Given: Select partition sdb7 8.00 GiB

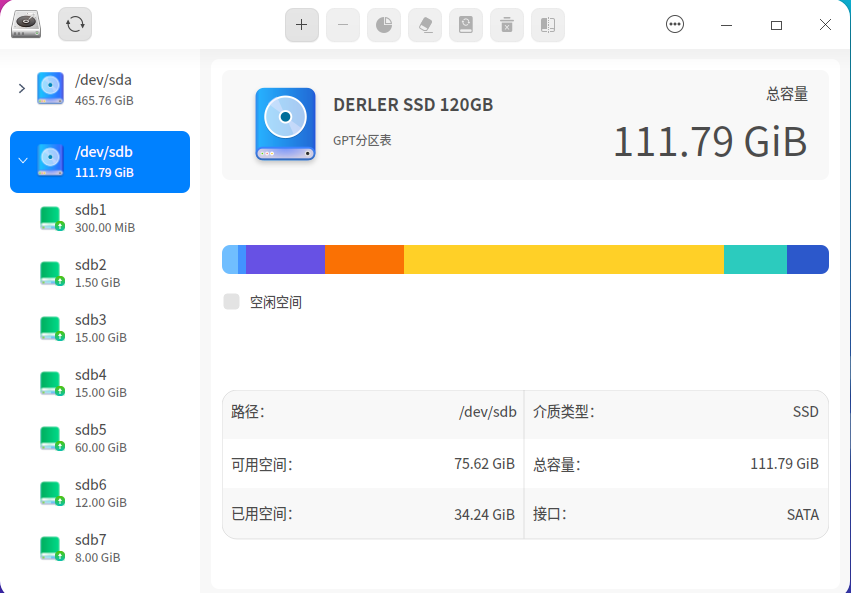Looking at the screenshot, I should click(100, 549).
